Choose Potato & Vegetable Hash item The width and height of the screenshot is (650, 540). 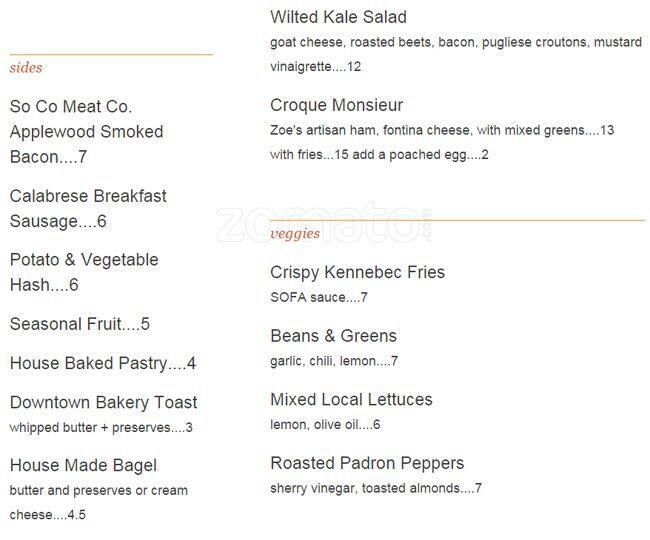click(x=84, y=272)
